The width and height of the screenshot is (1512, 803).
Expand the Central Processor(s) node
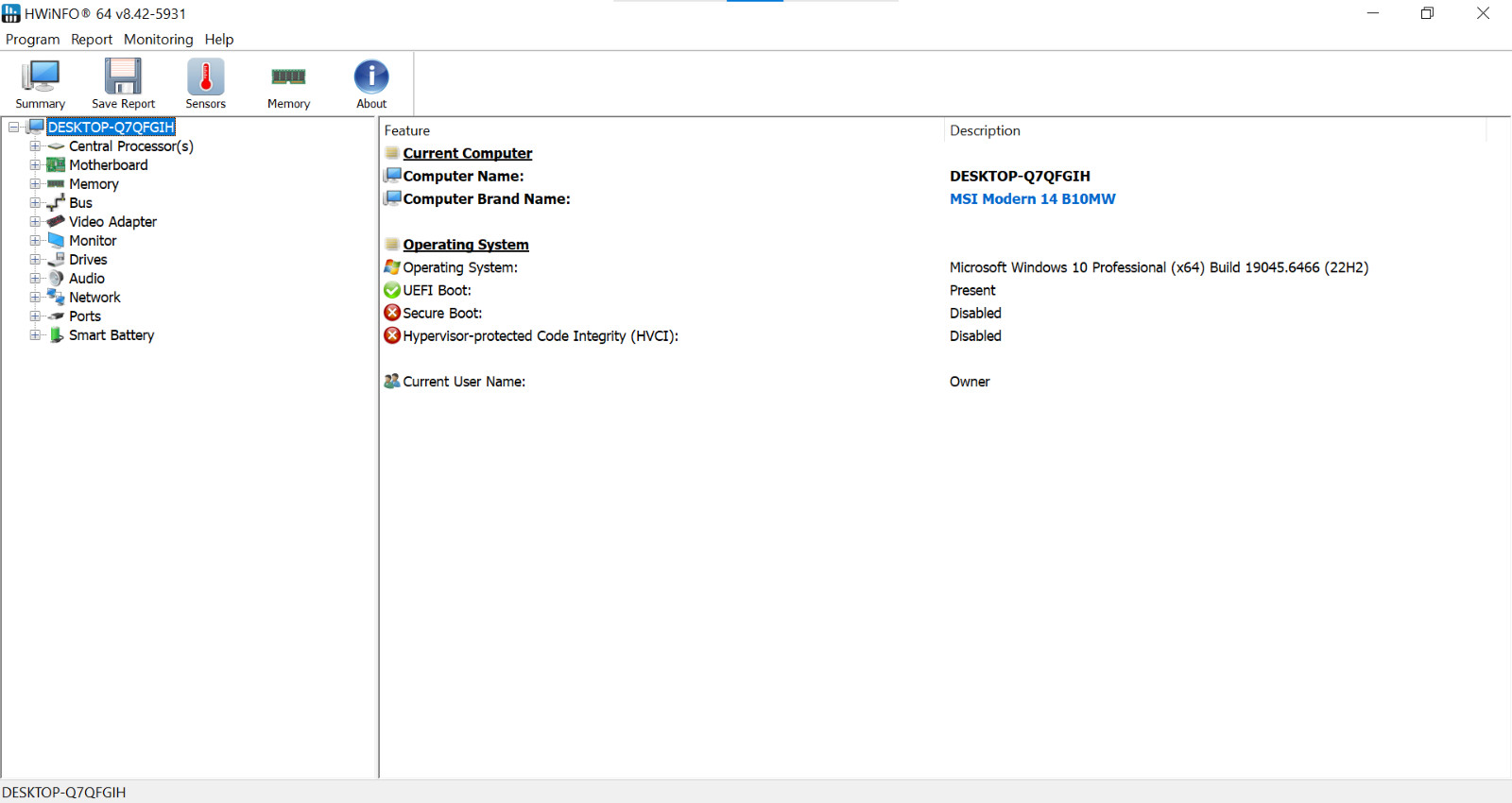[x=35, y=146]
